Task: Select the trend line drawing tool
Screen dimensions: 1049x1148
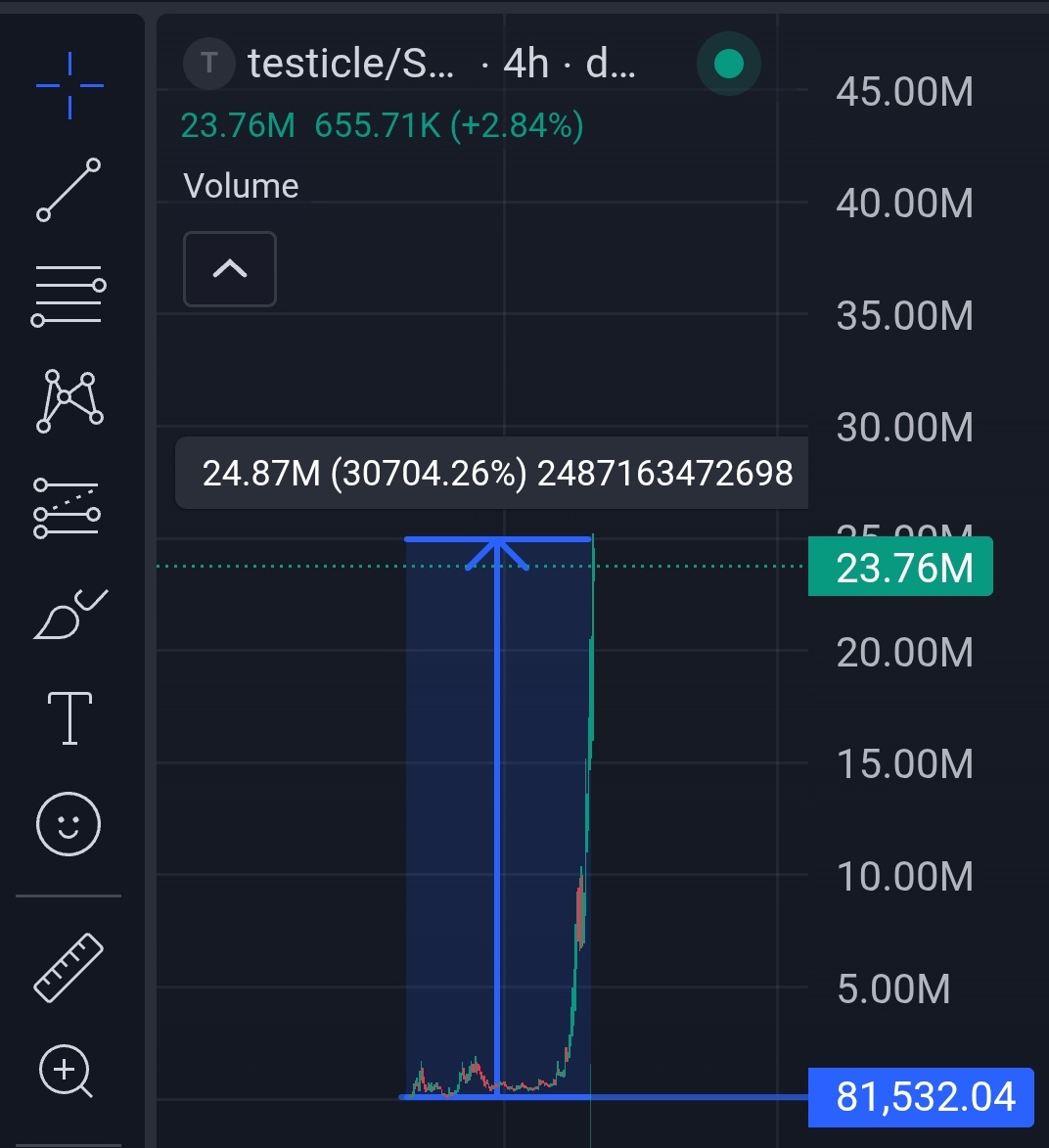Action: tap(68, 190)
